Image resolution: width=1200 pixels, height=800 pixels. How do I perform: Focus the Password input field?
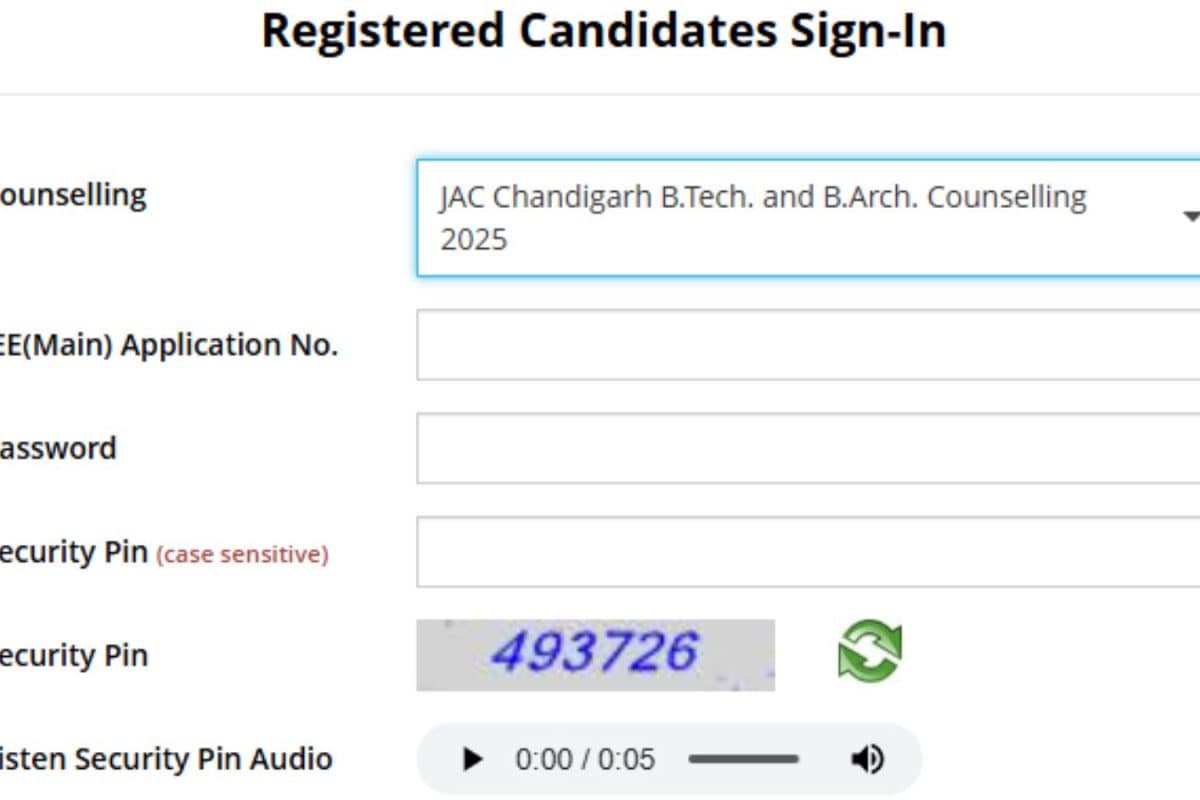(x=808, y=448)
